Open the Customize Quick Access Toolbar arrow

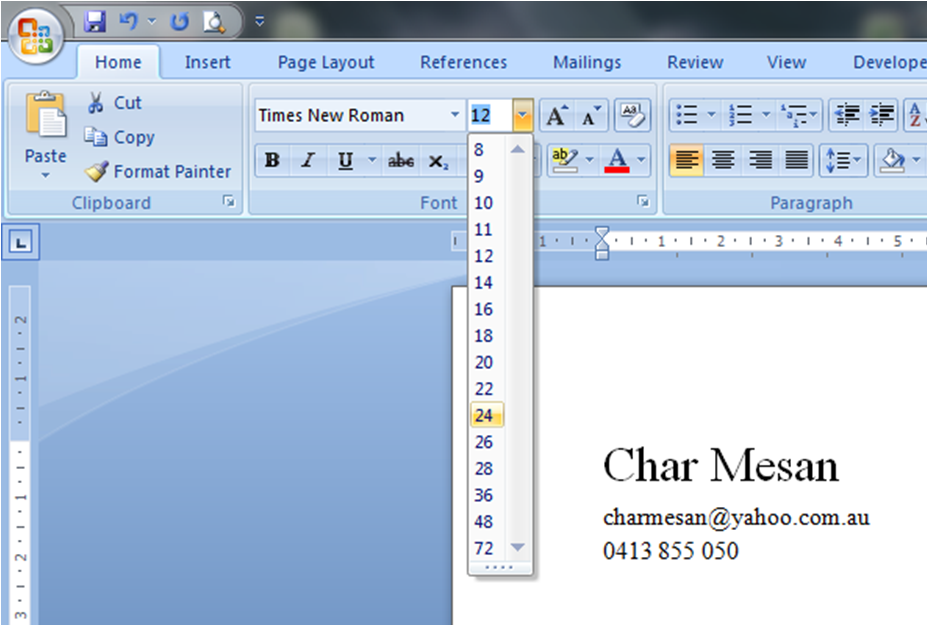click(259, 22)
